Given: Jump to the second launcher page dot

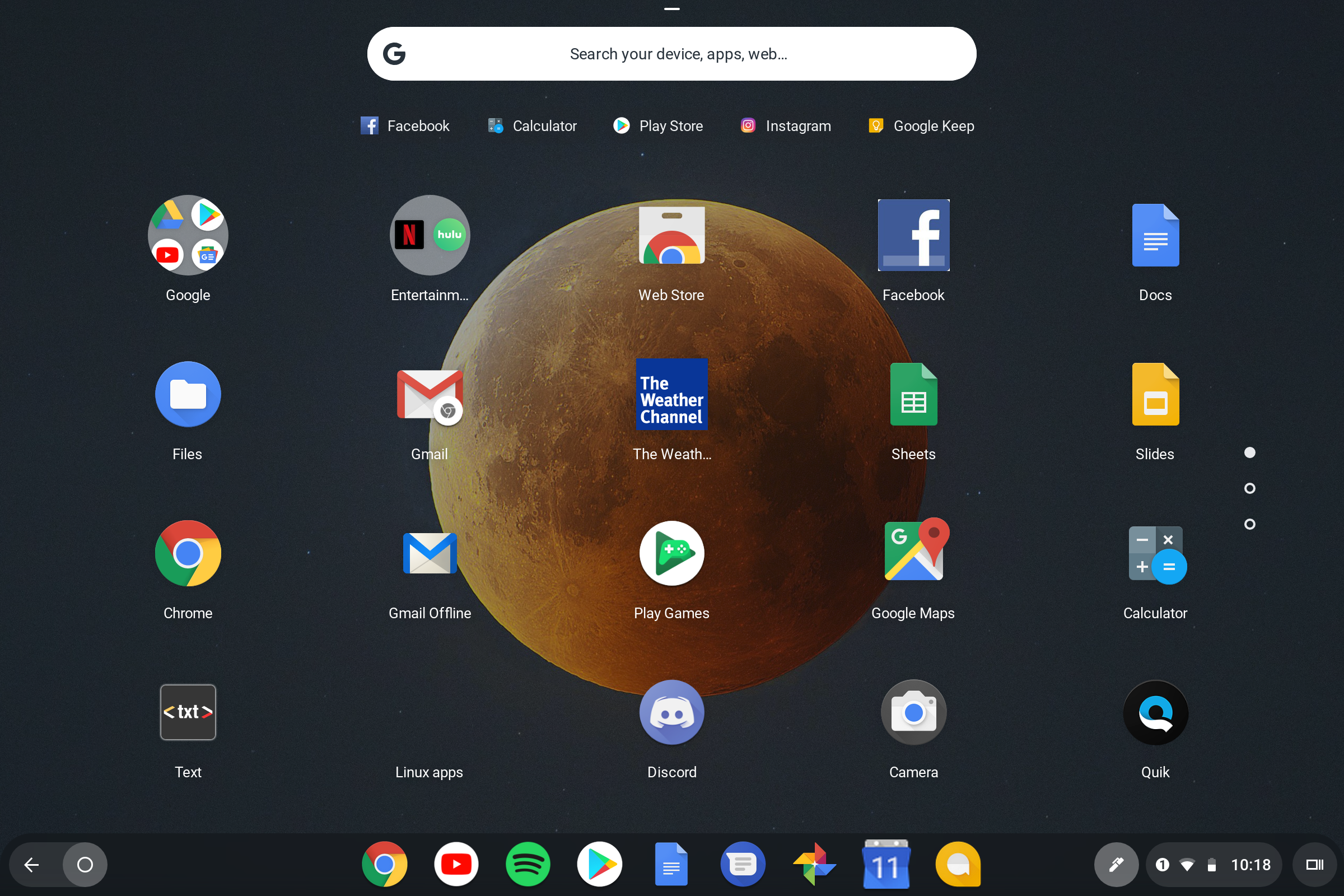Looking at the screenshot, I should [1250, 488].
